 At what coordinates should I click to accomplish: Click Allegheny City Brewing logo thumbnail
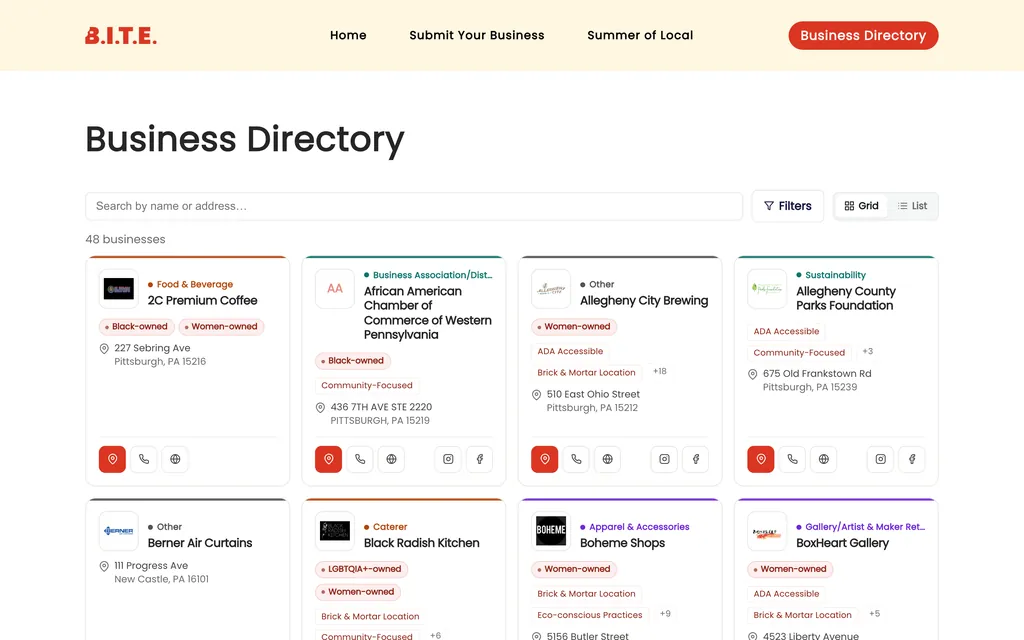(551, 289)
